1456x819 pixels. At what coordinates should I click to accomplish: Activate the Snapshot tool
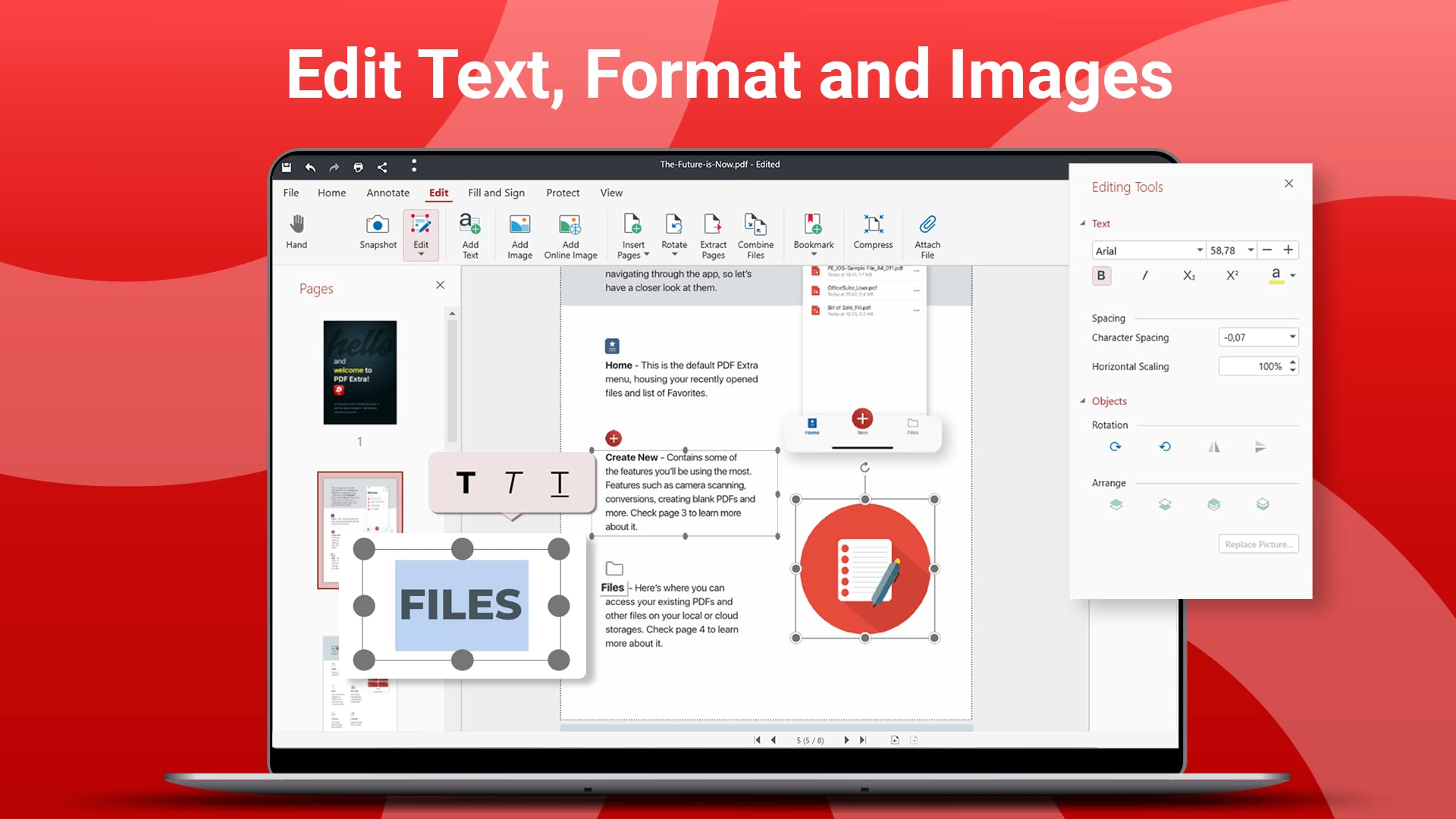pos(377,234)
